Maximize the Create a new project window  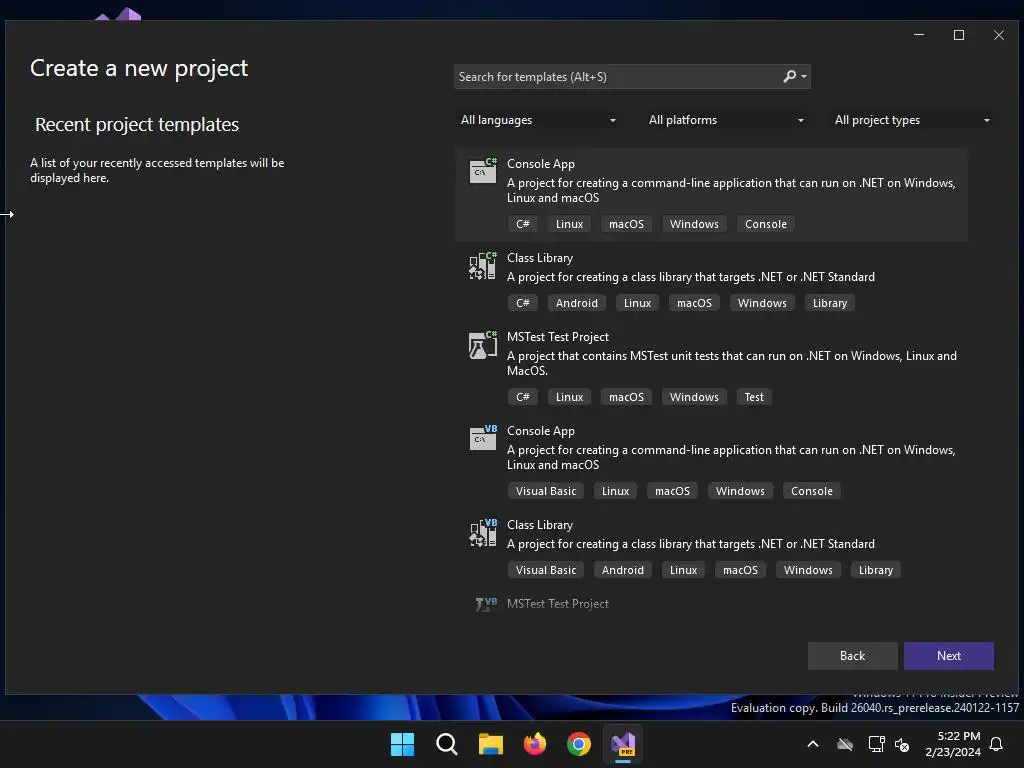click(959, 35)
